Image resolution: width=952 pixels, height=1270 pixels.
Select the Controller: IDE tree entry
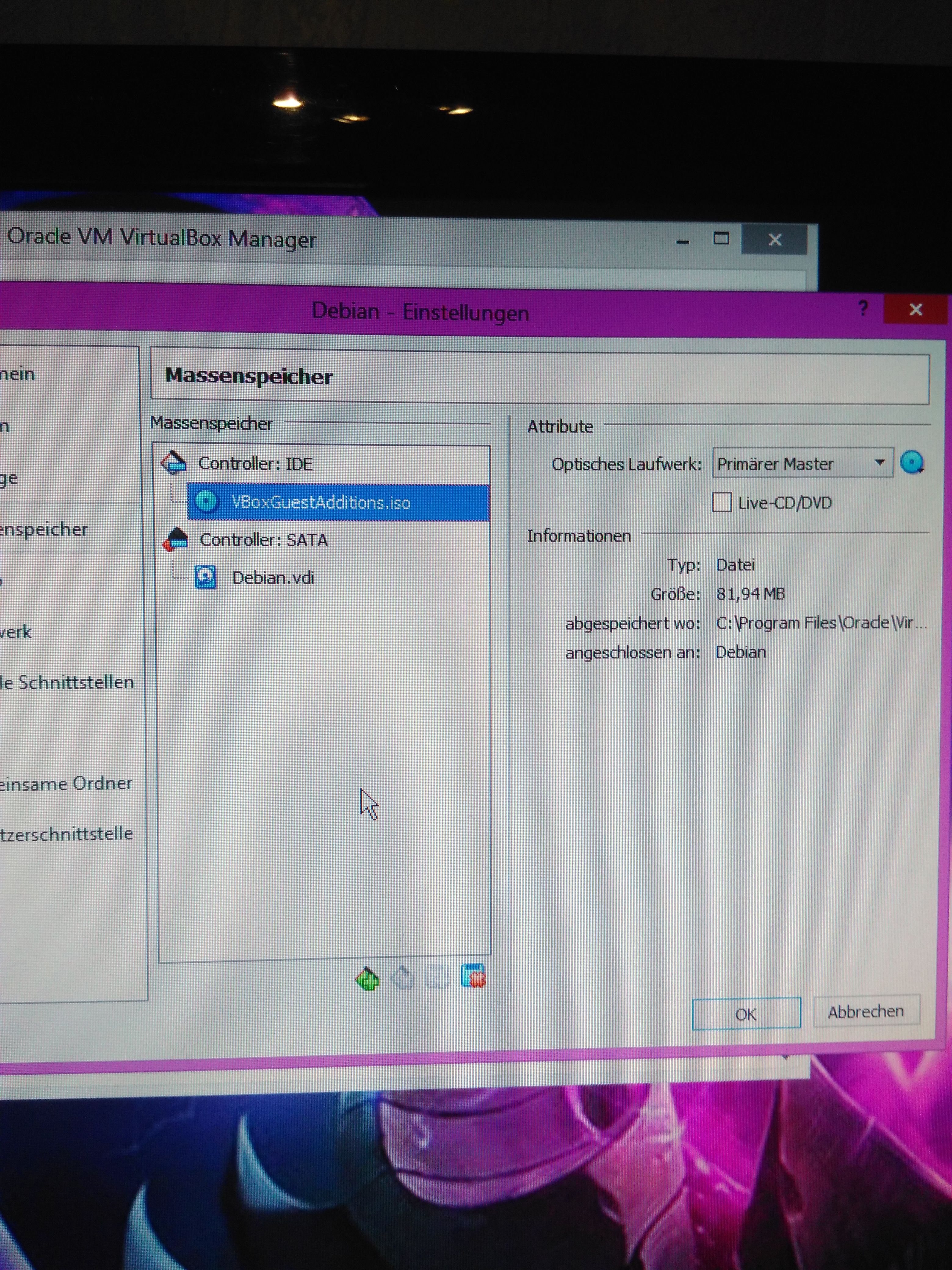point(255,463)
